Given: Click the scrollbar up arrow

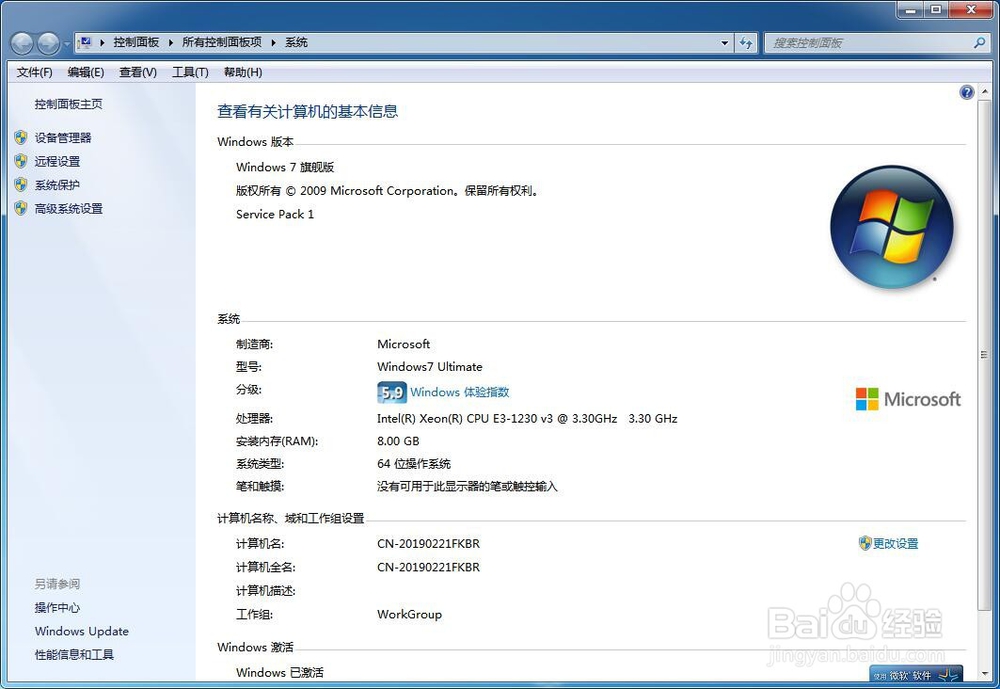Looking at the screenshot, I should click(x=984, y=92).
